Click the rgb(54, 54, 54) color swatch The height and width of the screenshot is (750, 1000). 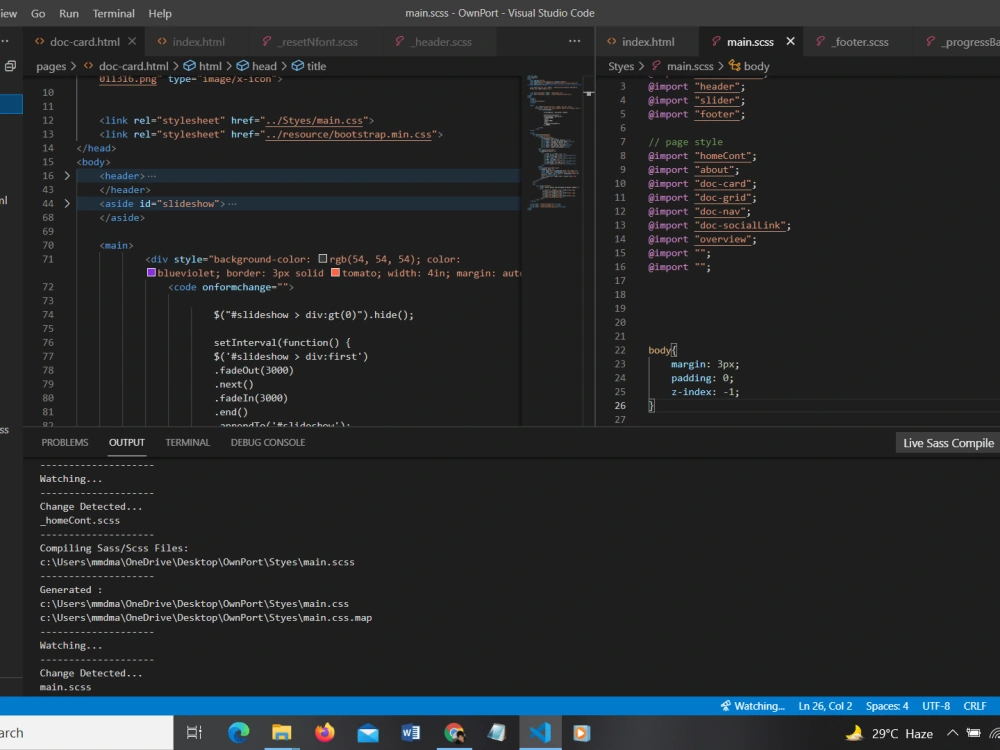tap(323, 259)
